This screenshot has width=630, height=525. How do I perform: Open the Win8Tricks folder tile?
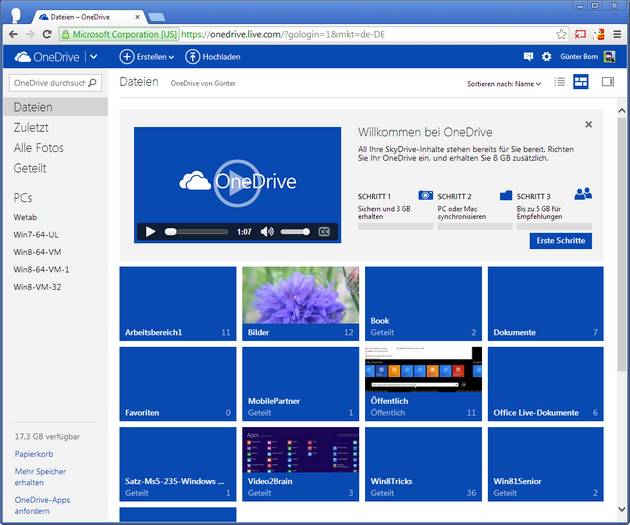[423, 464]
